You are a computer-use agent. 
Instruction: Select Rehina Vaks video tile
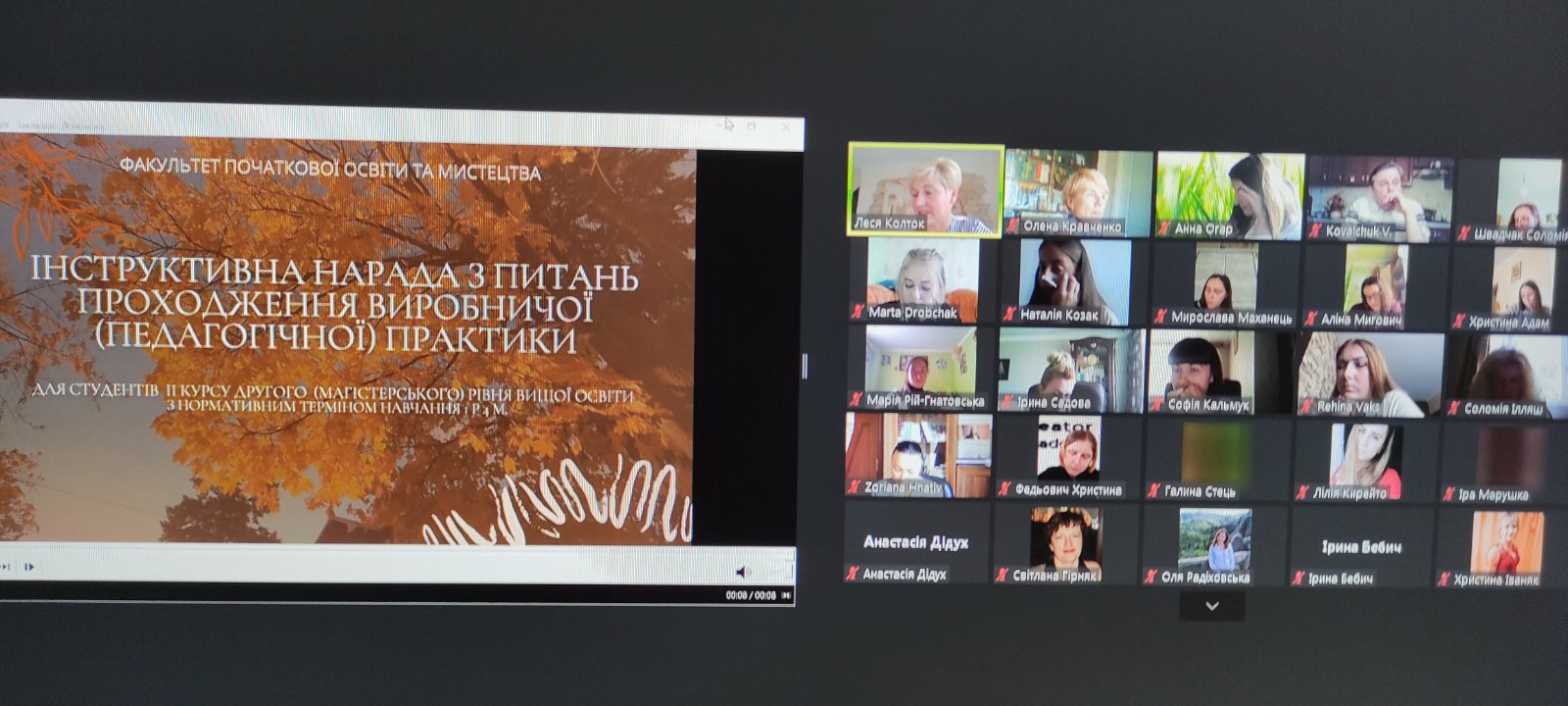(x=1370, y=373)
